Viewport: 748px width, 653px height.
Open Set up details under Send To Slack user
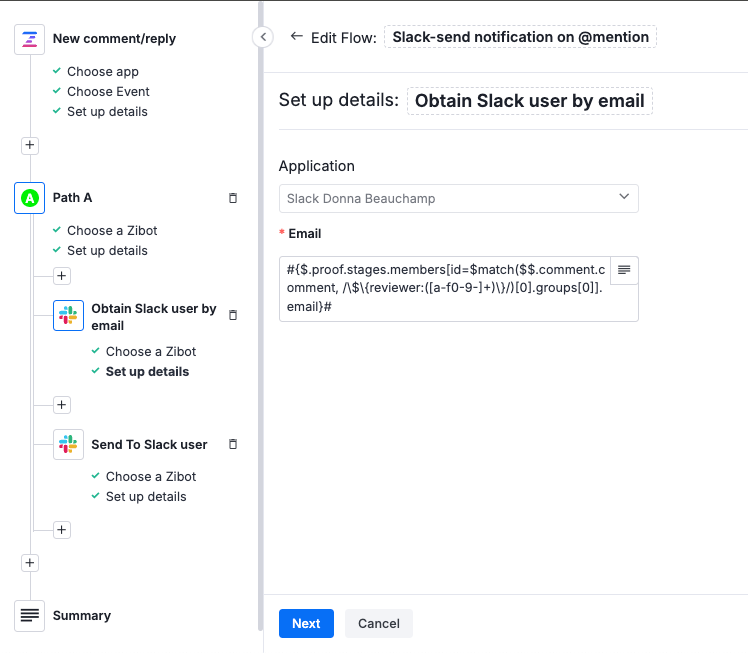[x=146, y=497]
